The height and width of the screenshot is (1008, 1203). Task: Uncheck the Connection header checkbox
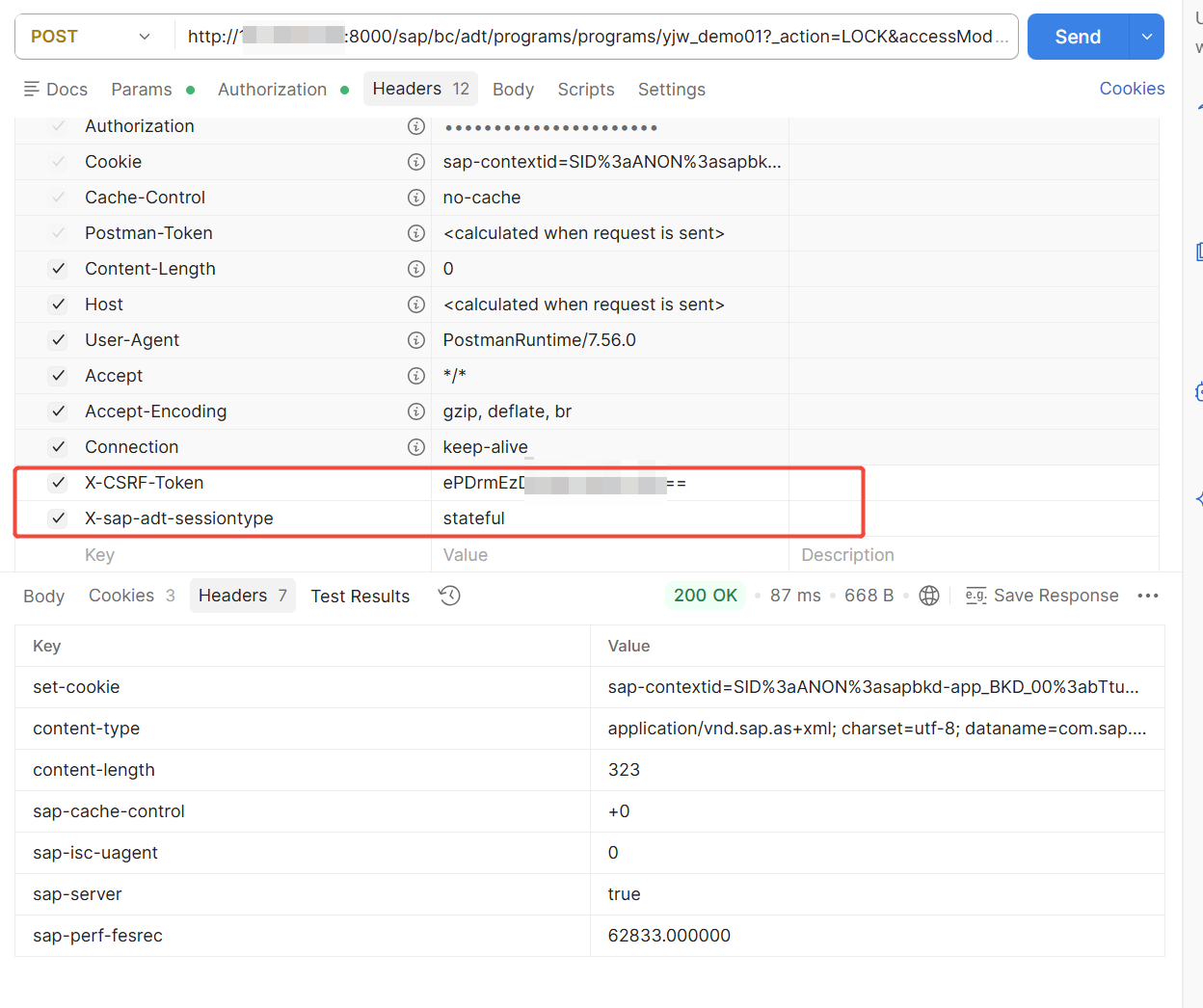click(x=59, y=447)
